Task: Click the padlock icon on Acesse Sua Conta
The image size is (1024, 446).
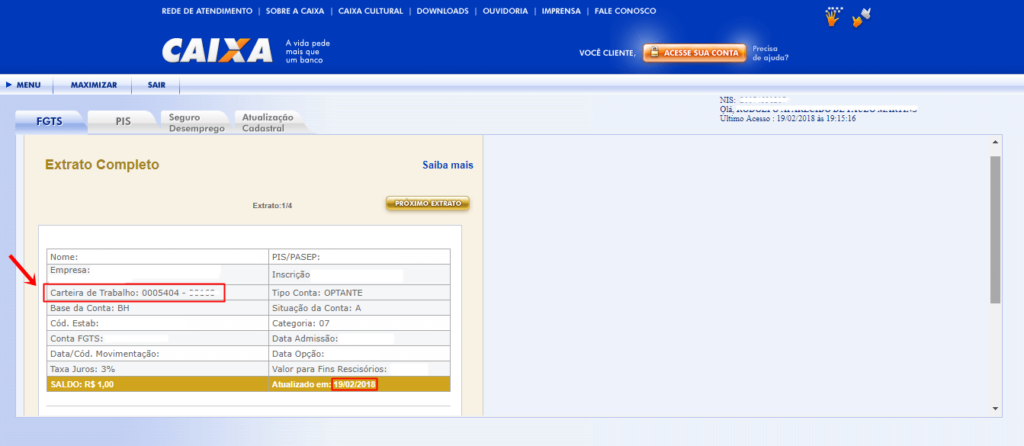Action: coord(652,52)
